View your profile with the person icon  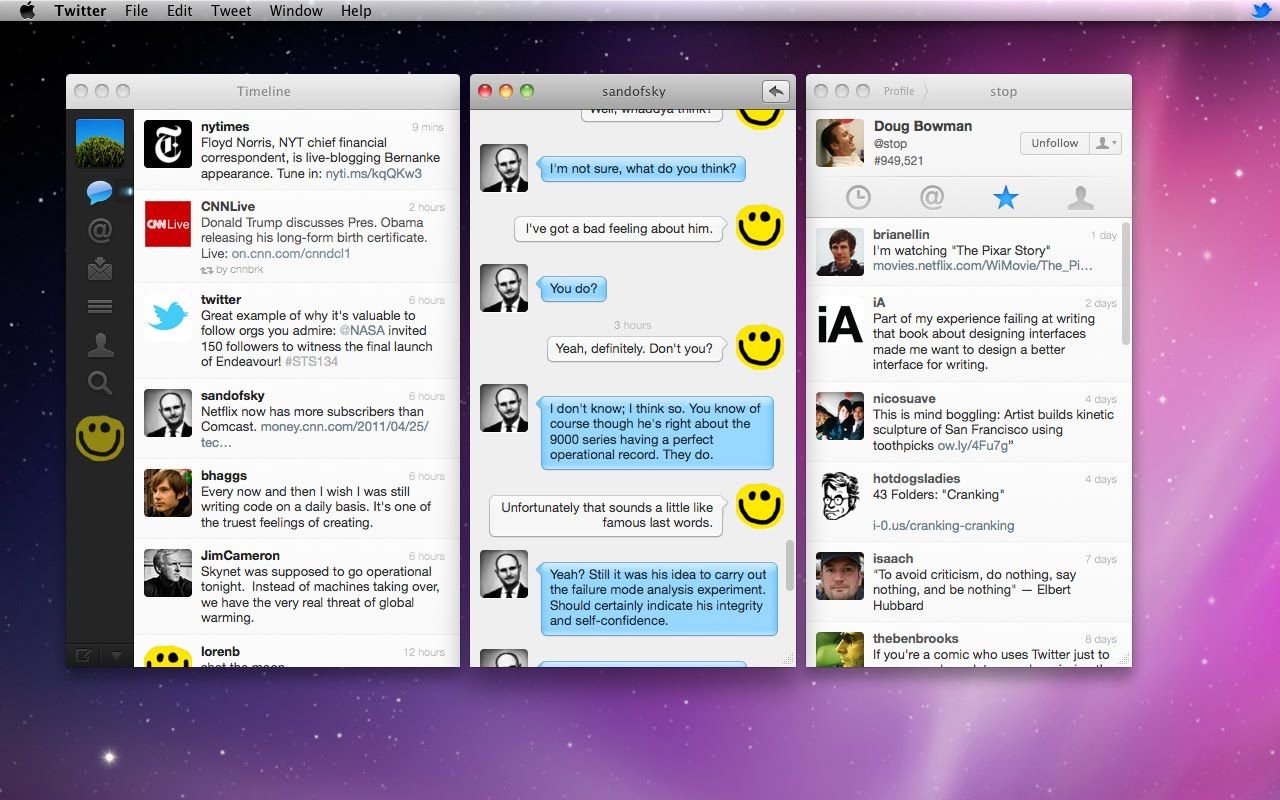click(100, 344)
